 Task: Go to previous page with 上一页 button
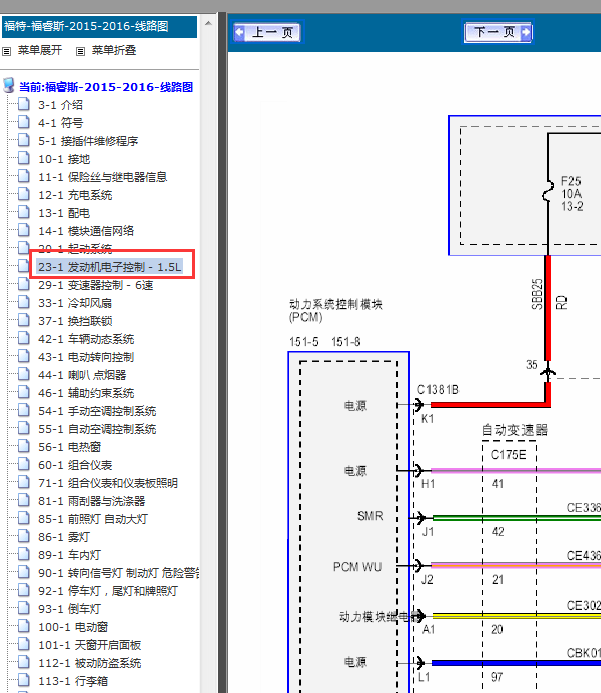point(266,32)
